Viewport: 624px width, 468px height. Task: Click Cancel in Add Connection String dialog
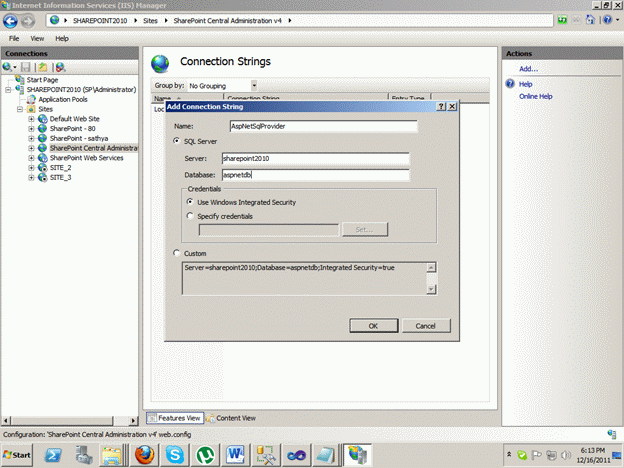point(426,326)
